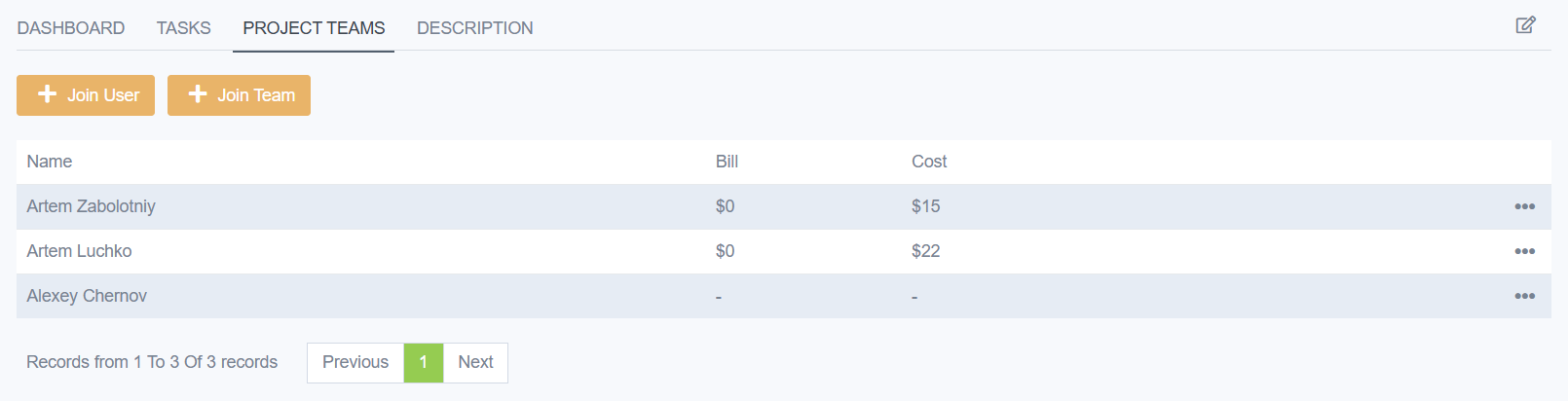Image resolution: width=1568 pixels, height=401 pixels.
Task: Open more options for Artem Zabolotniy
Action: 1524,206
